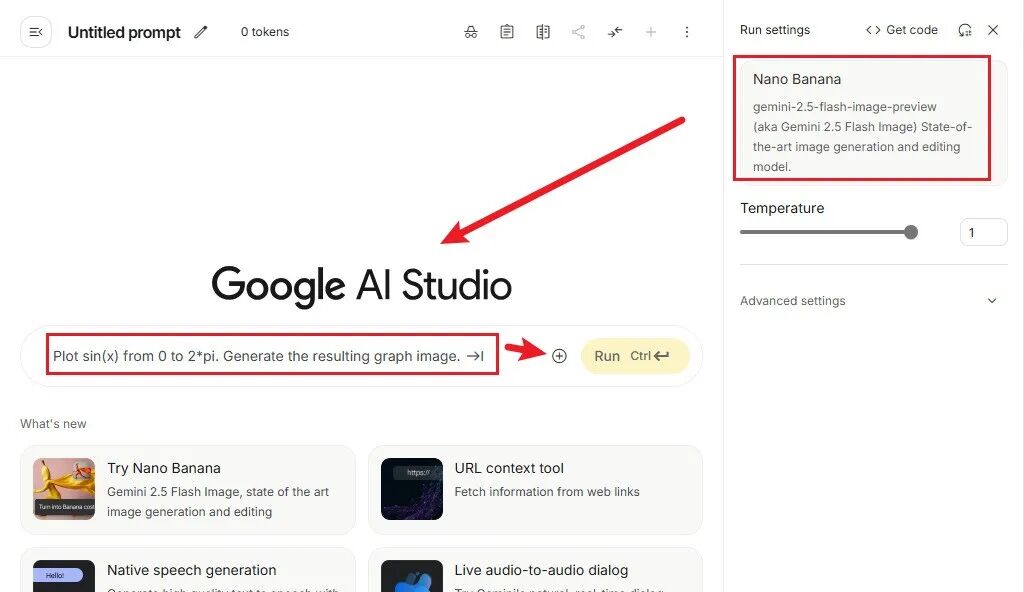Click the Run button
This screenshot has width=1024, height=592.
635,356
